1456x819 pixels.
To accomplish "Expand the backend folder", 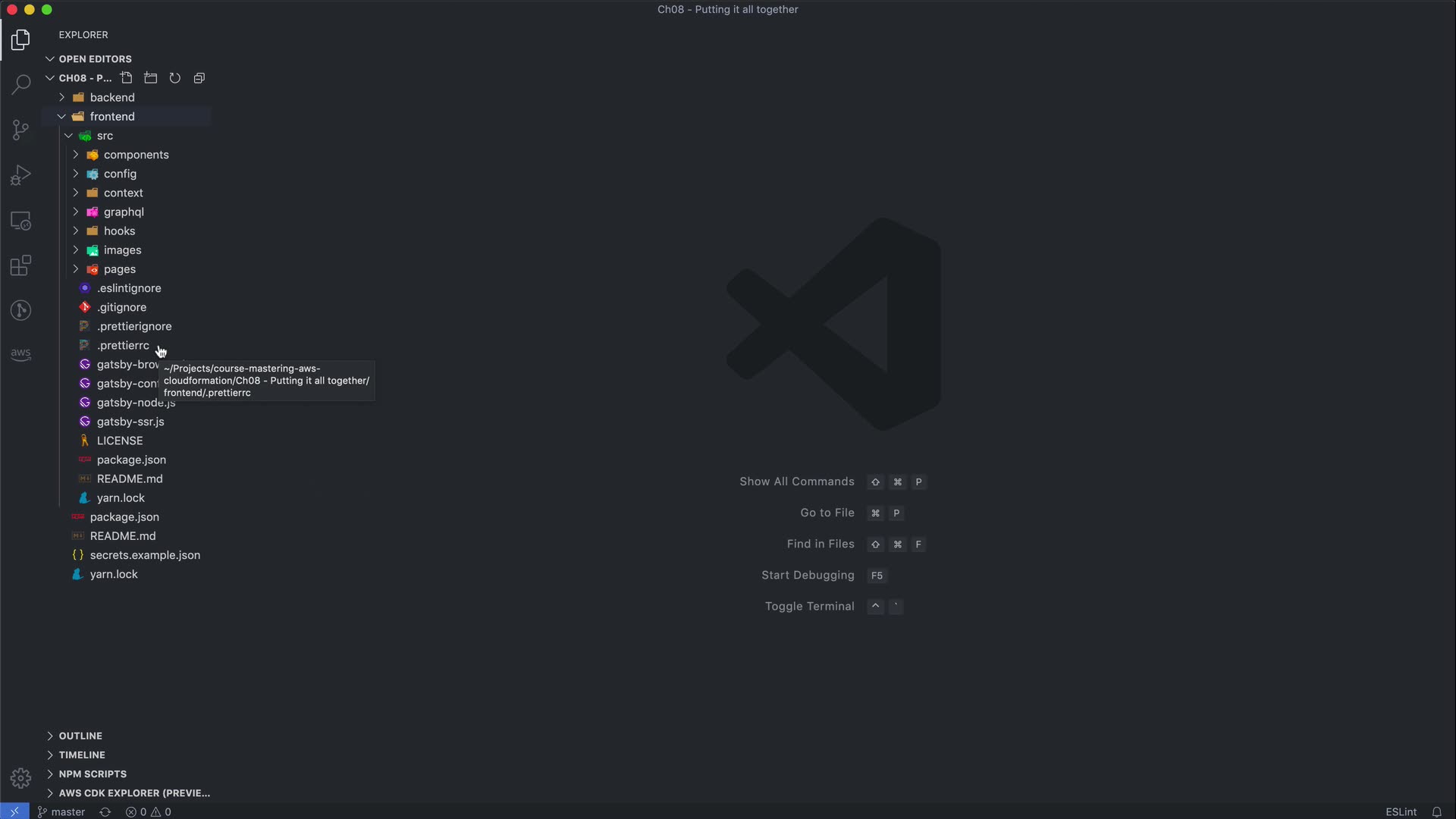I will click(112, 97).
